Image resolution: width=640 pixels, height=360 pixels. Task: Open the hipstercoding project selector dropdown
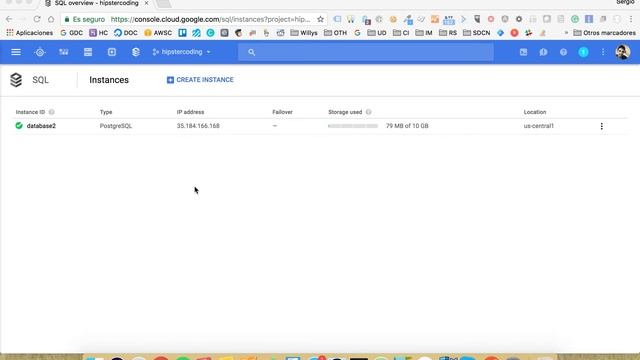click(x=181, y=52)
